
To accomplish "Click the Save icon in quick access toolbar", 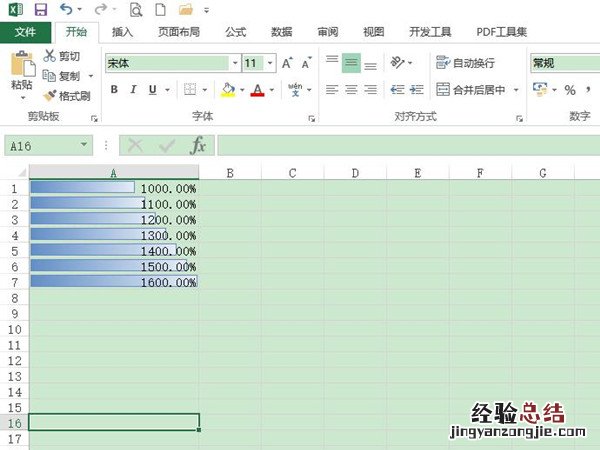I will point(40,10).
